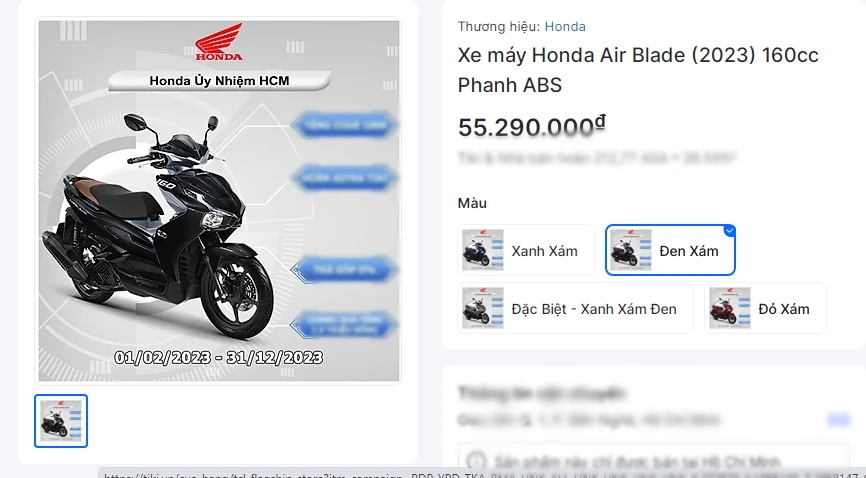The image size is (866, 478).
Task: Select the Xanh Xám color option
Action: coord(526,250)
